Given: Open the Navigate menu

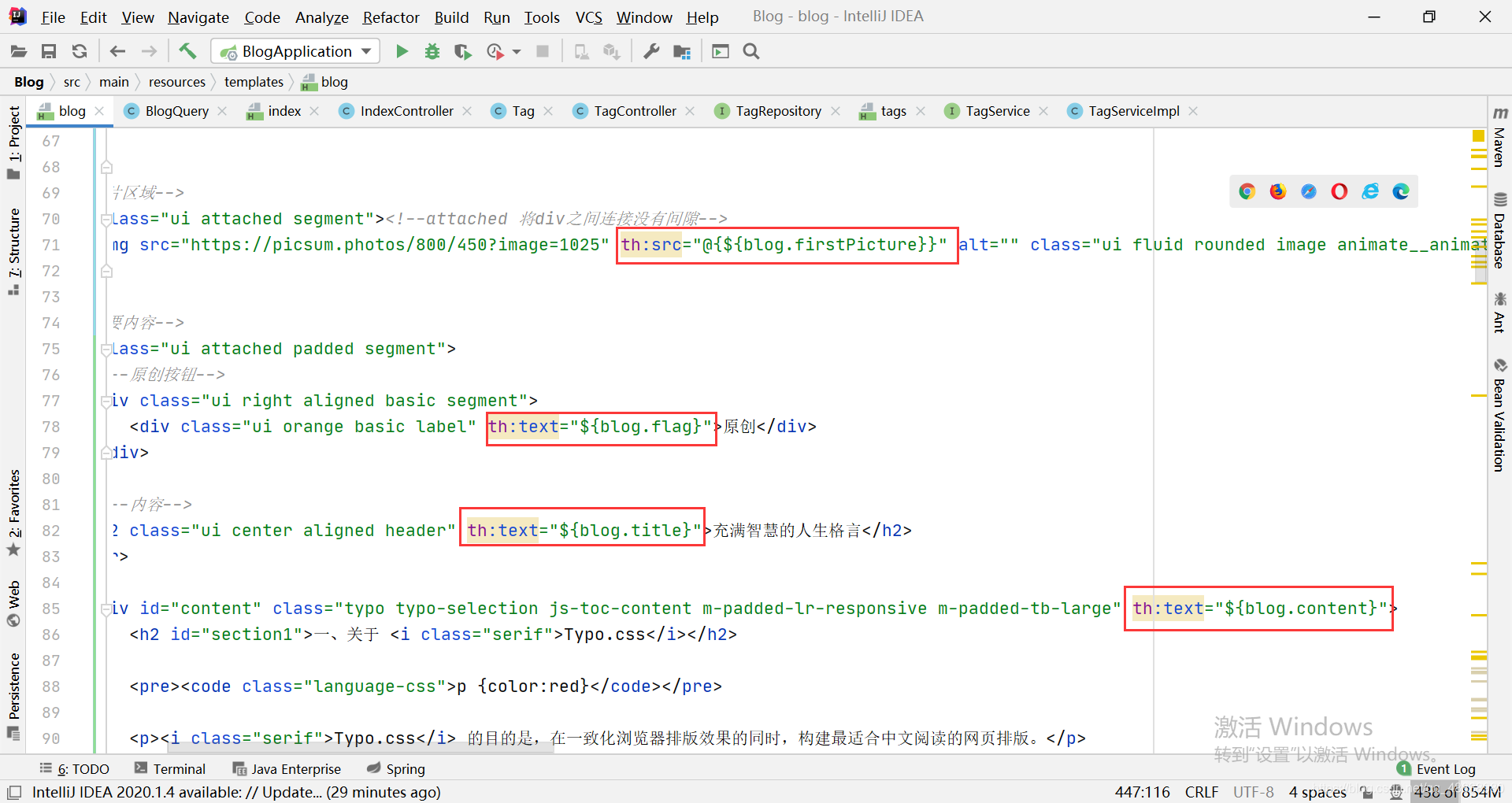Looking at the screenshot, I should click(x=198, y=17).
